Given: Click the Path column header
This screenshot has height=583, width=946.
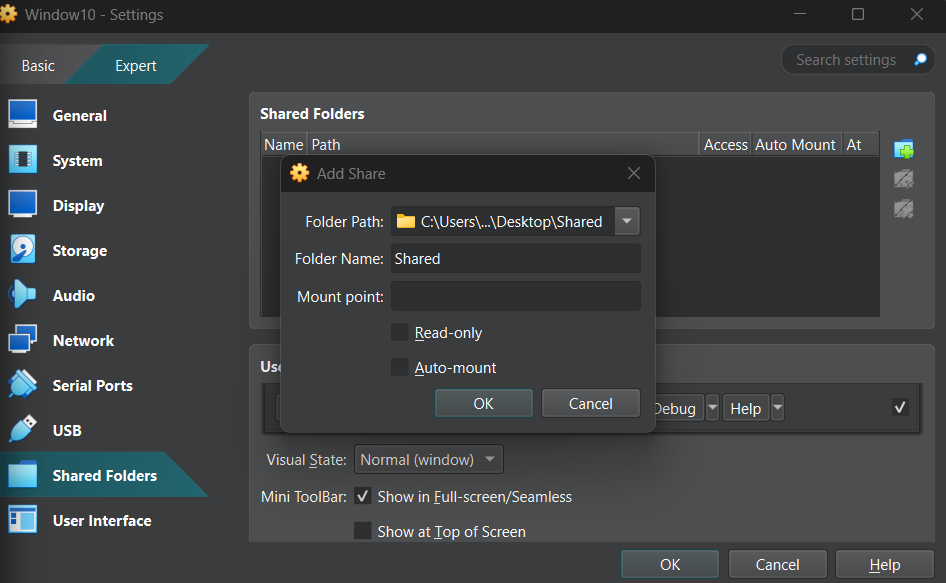Looking at the screenshot, I should pyautogui.click(x=504, y=145).
